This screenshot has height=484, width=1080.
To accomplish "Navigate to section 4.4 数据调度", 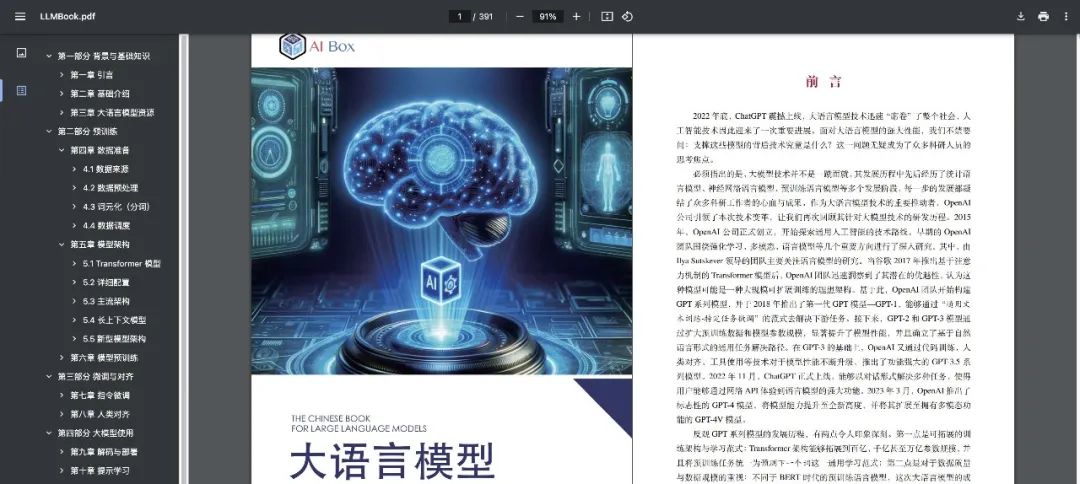I will tap(106, 225).
